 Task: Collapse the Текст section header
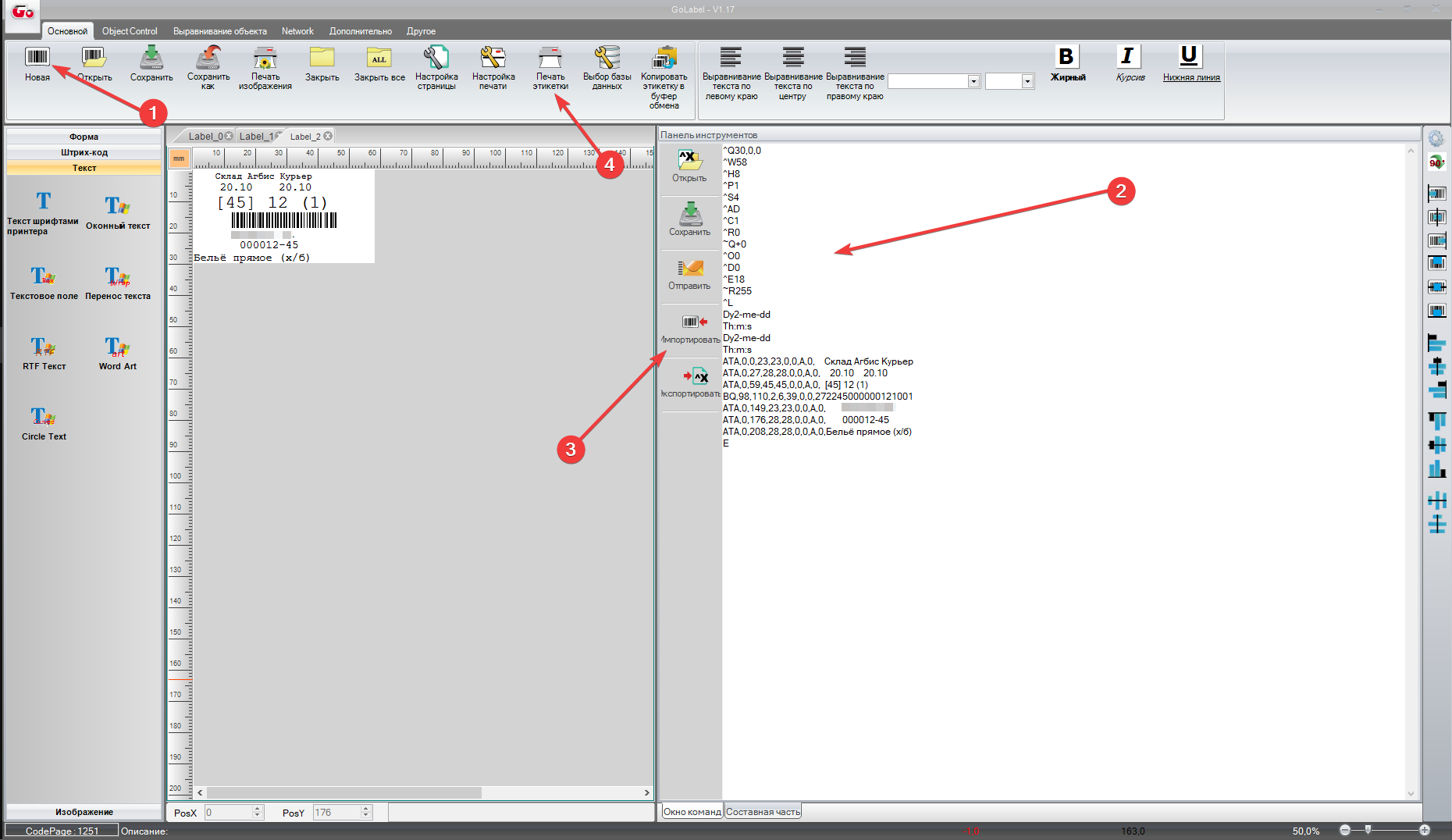point(84,168)
